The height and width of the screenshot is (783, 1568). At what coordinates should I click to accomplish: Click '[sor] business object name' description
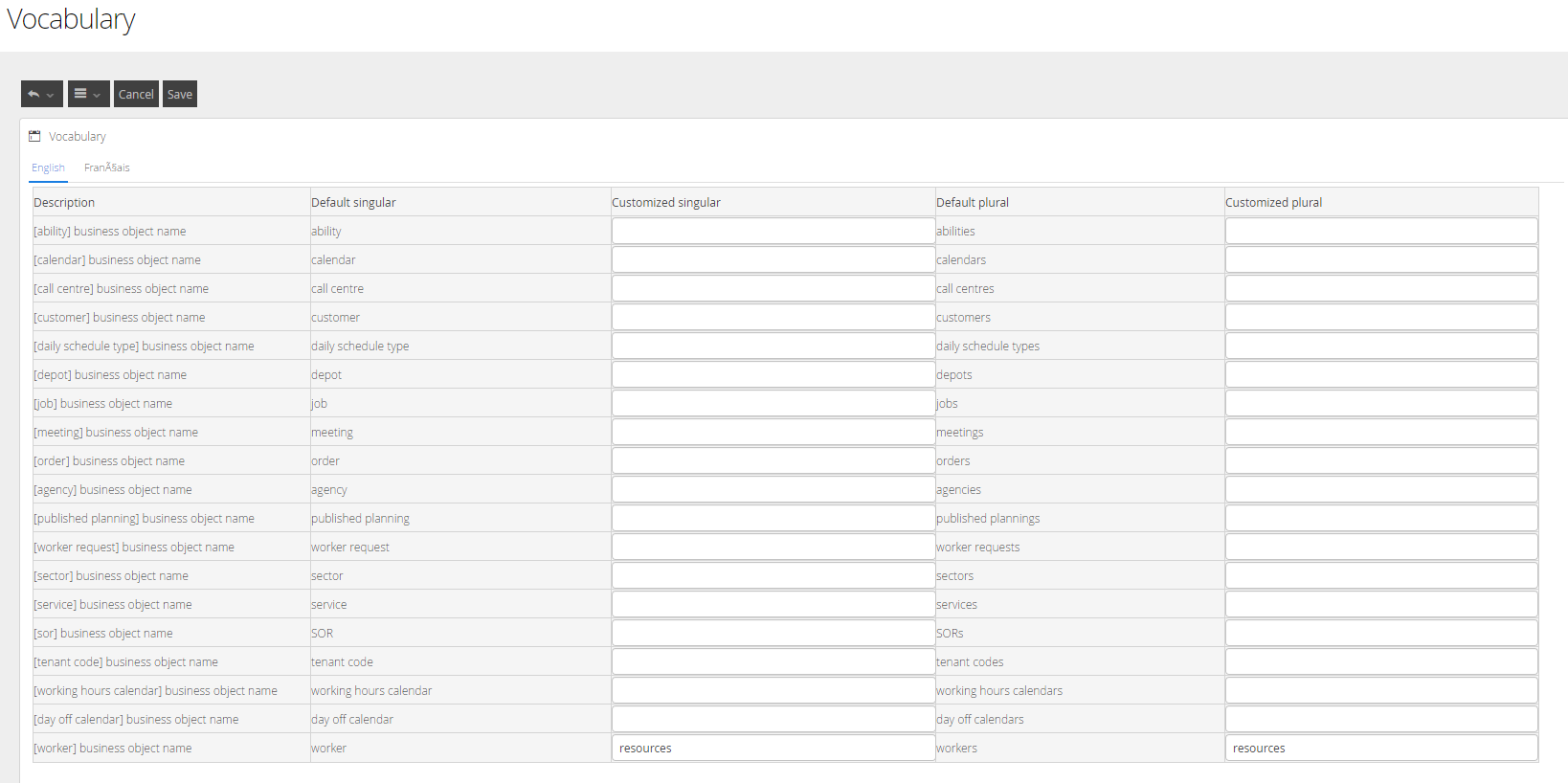[103, 633]
